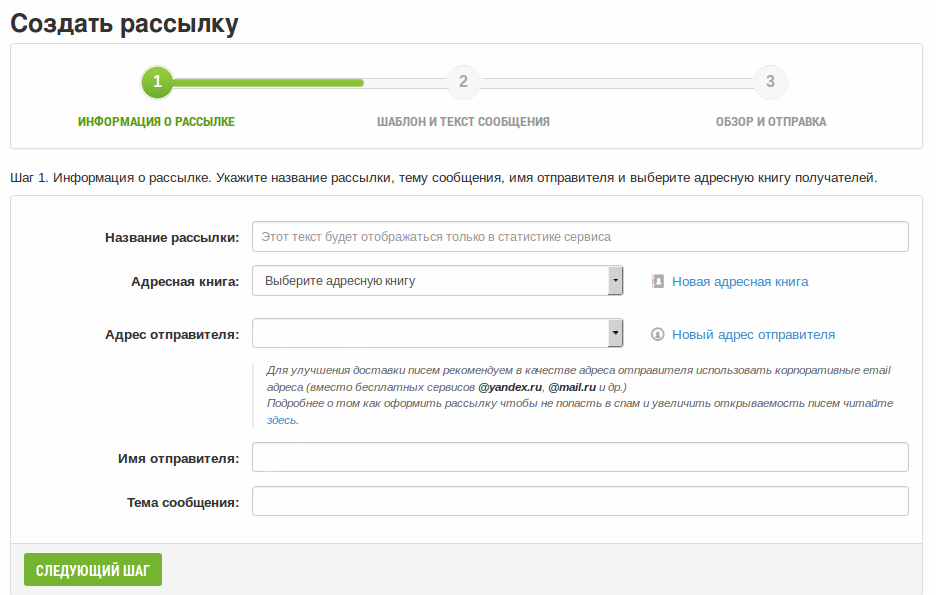Screen dimensions: 936x595
Task: Focus the Тема сообщения input field
Action: click(580, 501)
